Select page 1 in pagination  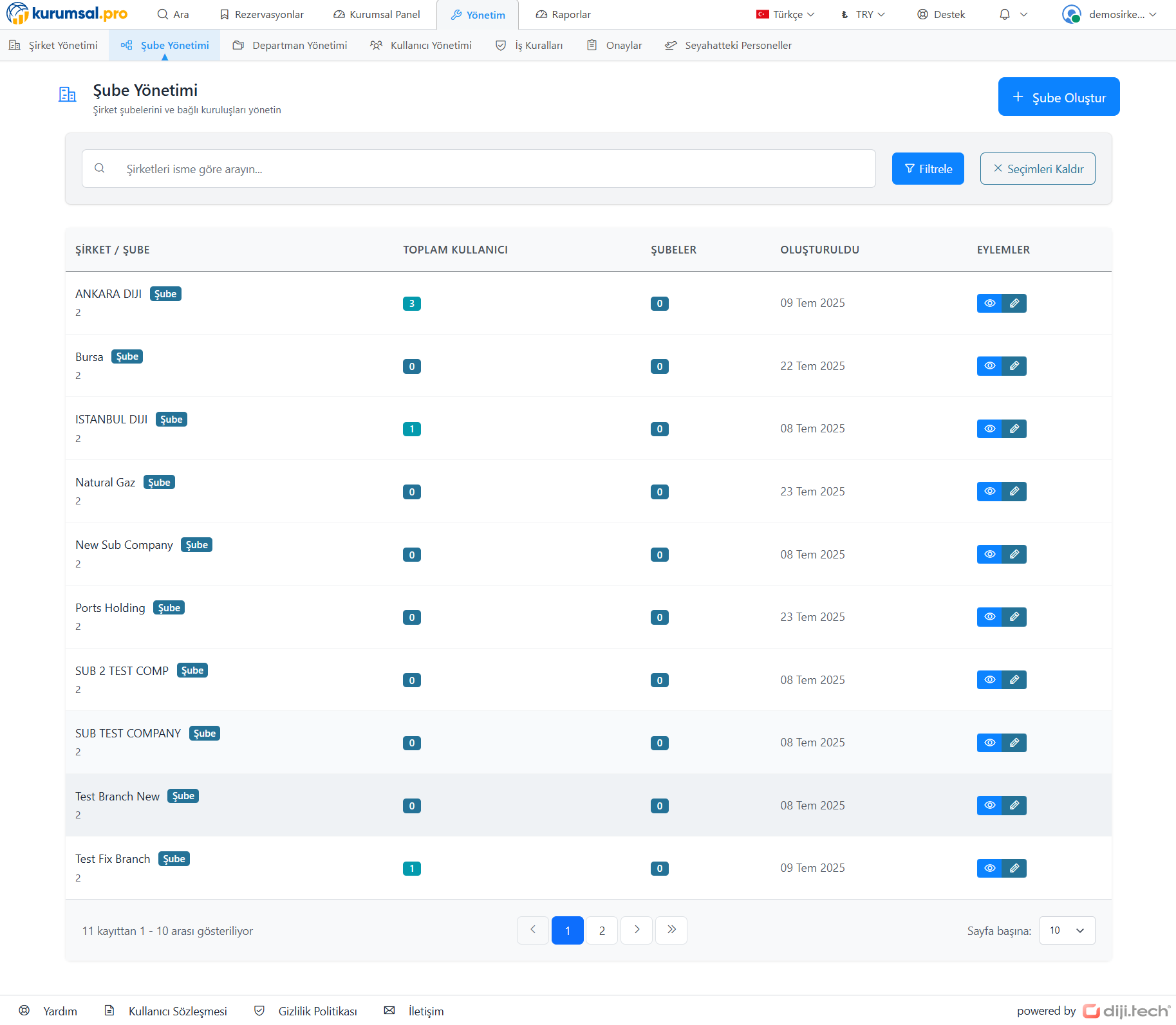pos(568,930)
